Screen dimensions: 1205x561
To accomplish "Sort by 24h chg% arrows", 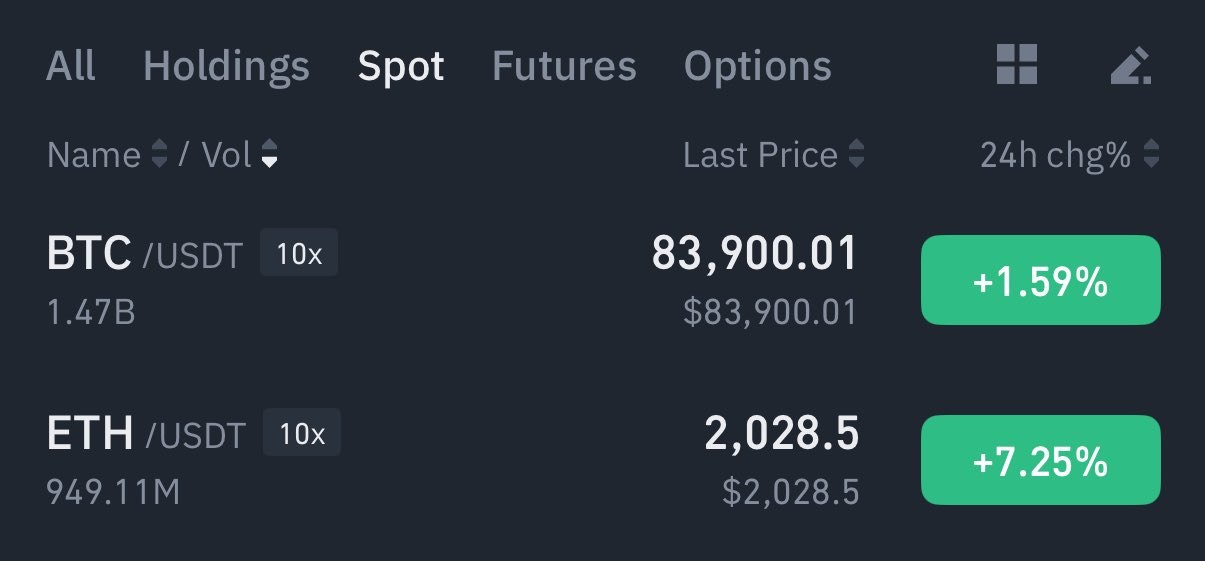I will [1151, 155].
